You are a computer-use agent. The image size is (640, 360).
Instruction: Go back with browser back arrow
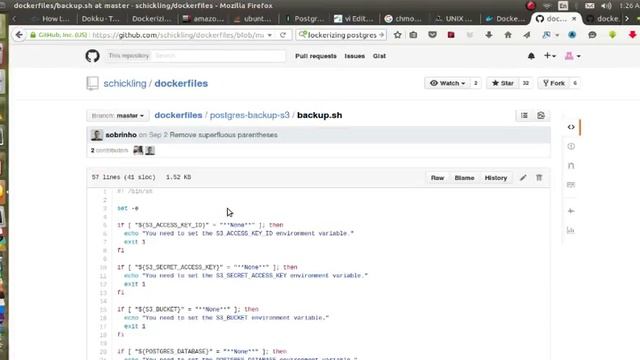[x=19, y=35]
